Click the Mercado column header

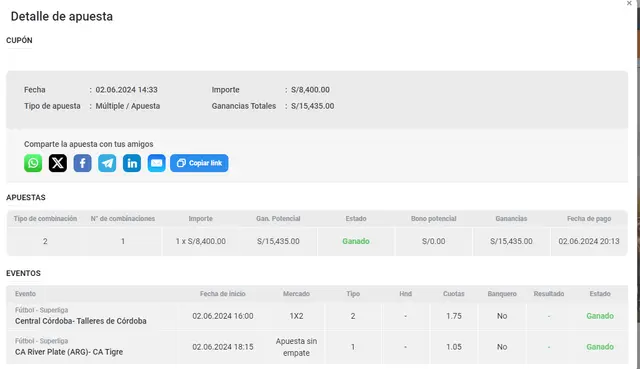point(296,294)
